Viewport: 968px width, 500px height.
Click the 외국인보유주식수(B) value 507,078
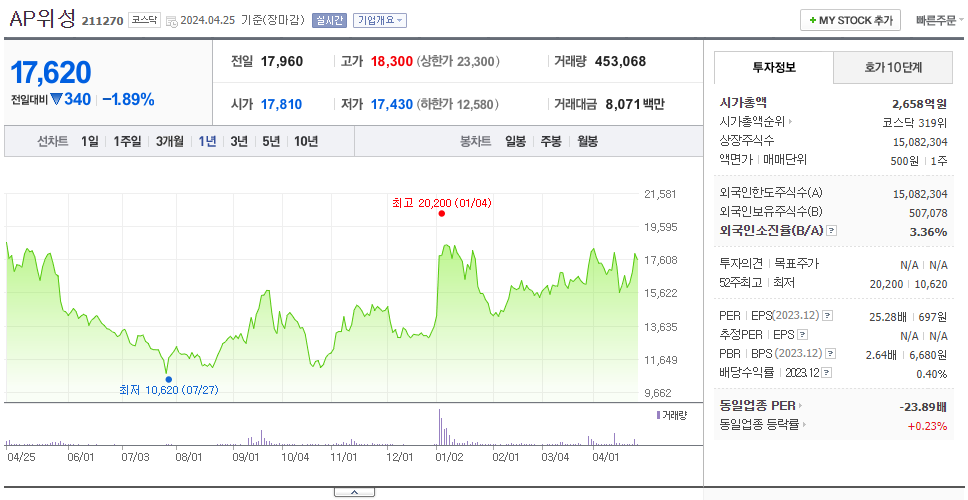(926, 213)
